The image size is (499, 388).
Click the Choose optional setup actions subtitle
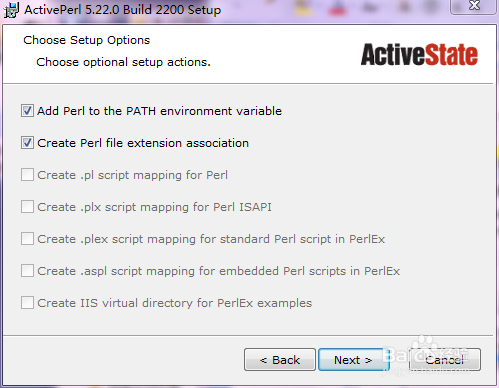click(x=123, y=62)
